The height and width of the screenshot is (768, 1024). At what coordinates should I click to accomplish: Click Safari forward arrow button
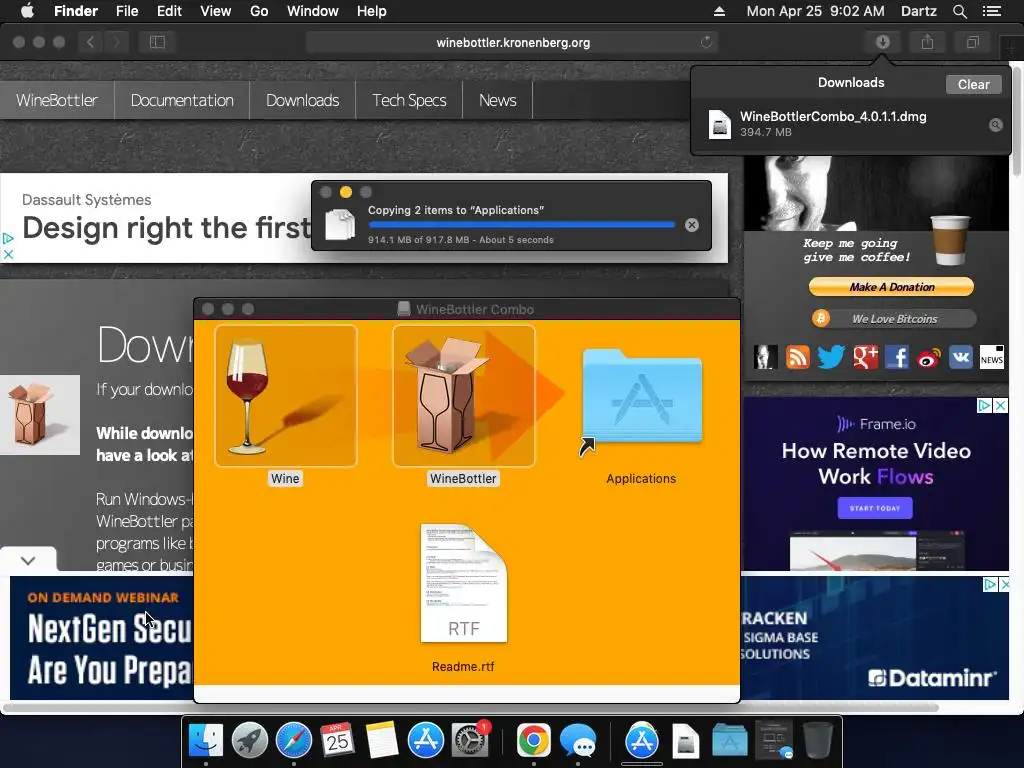point(116,42)
